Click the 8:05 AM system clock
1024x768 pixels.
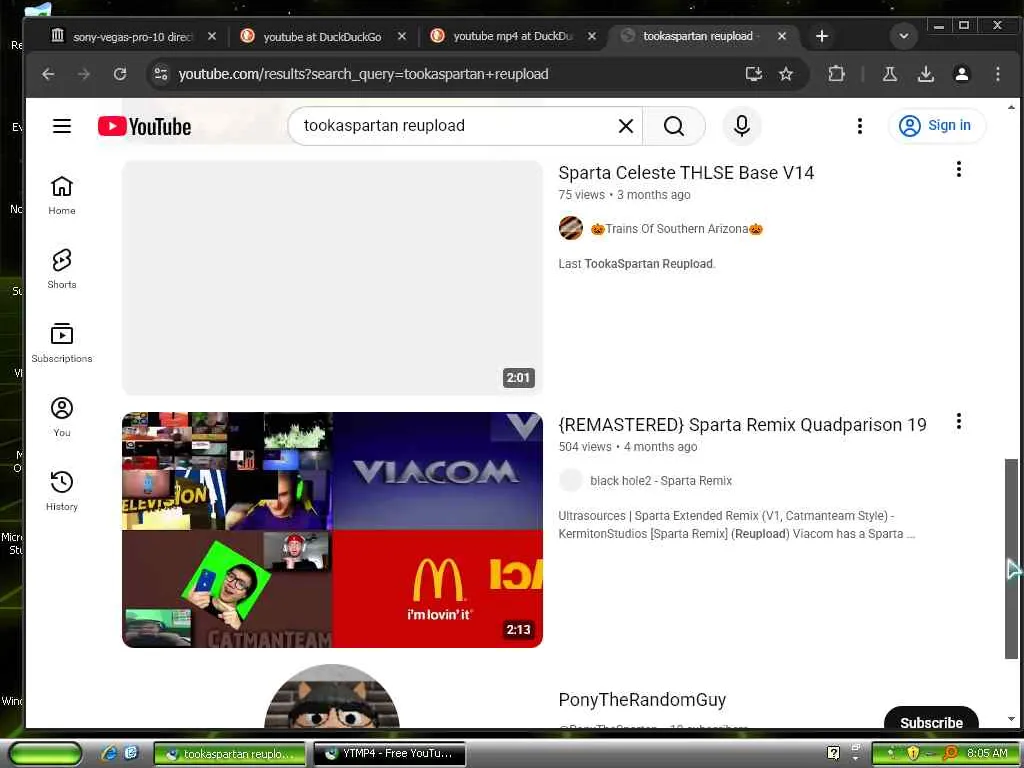point(987,753)
